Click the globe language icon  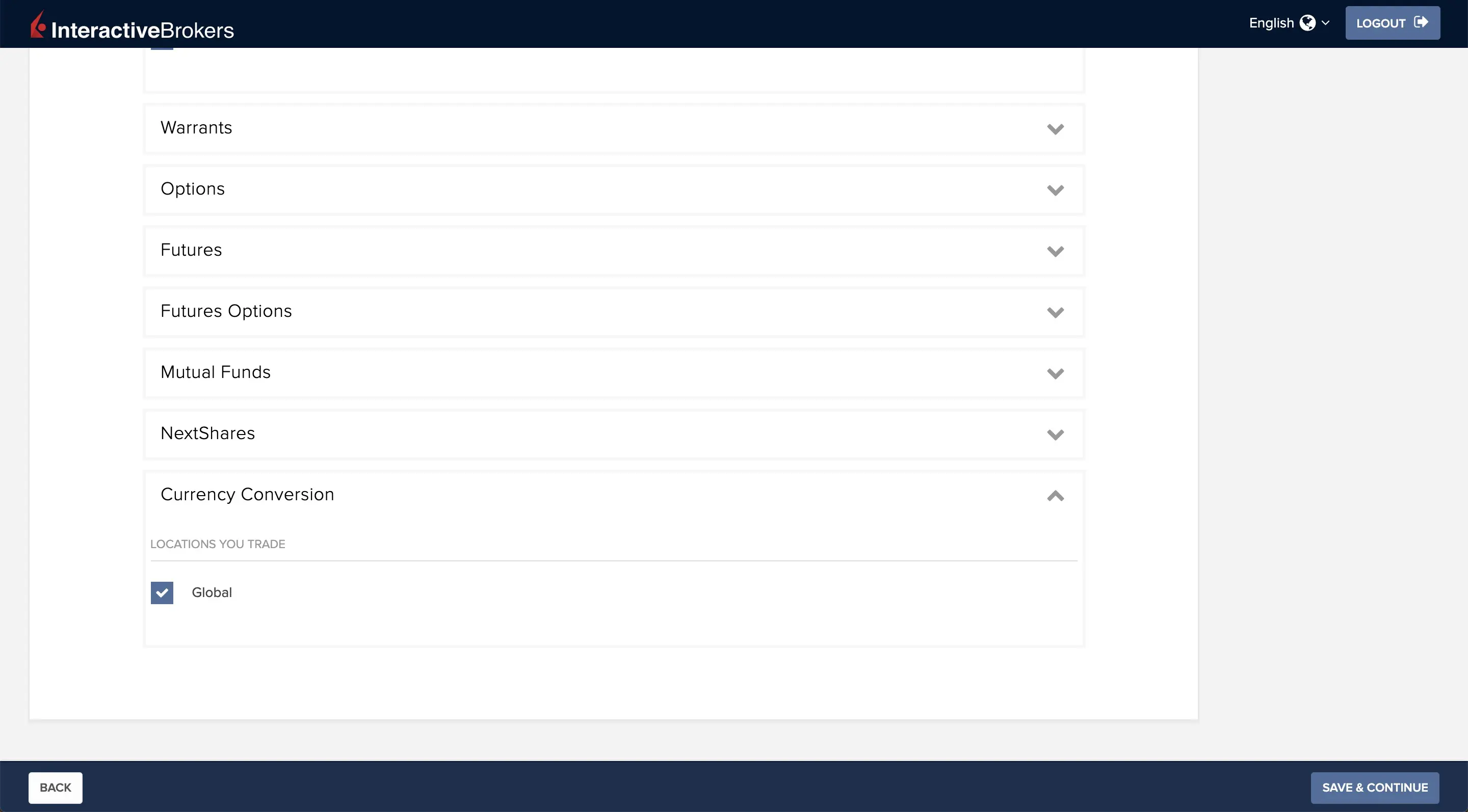tap(1307, 23)
